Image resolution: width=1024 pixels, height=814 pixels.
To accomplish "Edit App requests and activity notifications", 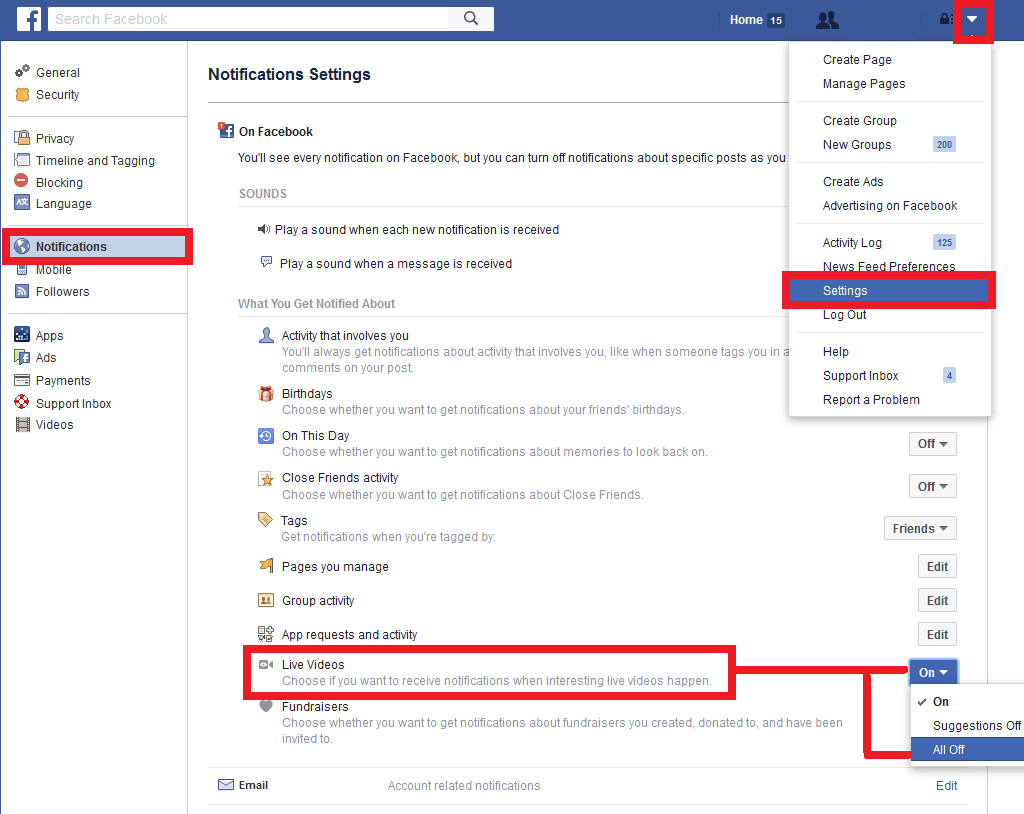I will tap(937, 635).
